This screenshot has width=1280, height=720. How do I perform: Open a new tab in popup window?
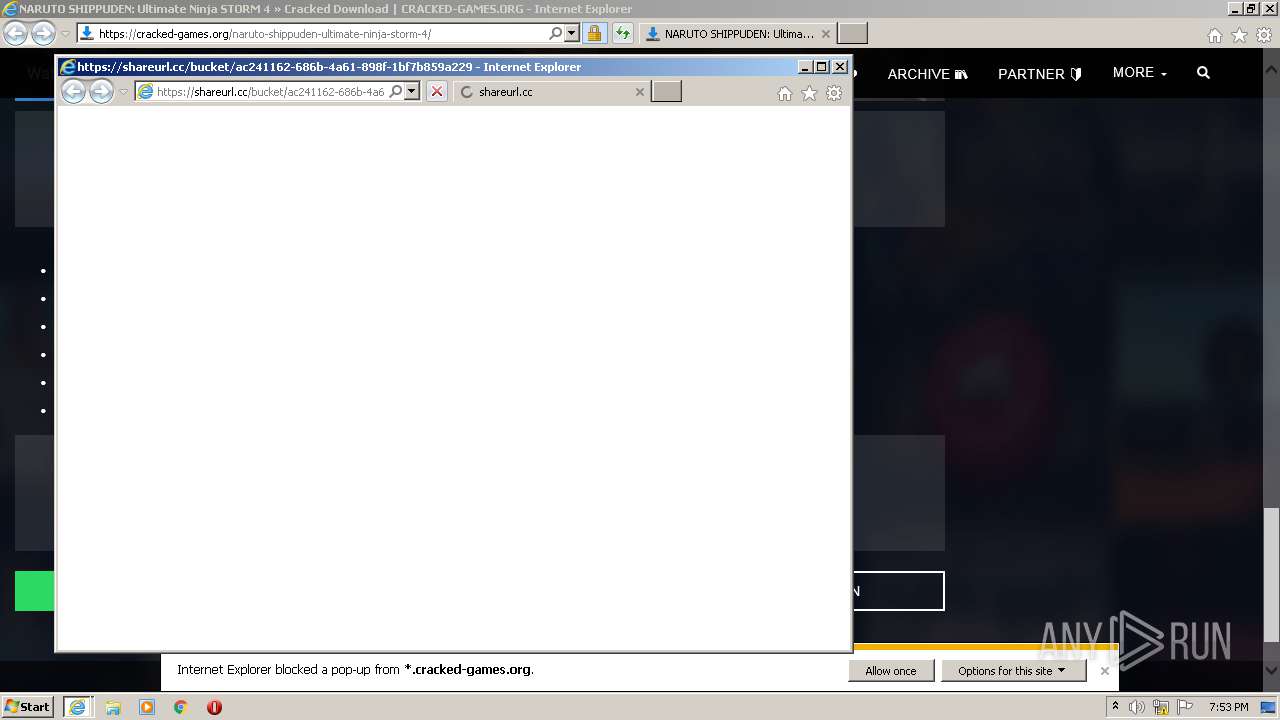pos(666,92)
